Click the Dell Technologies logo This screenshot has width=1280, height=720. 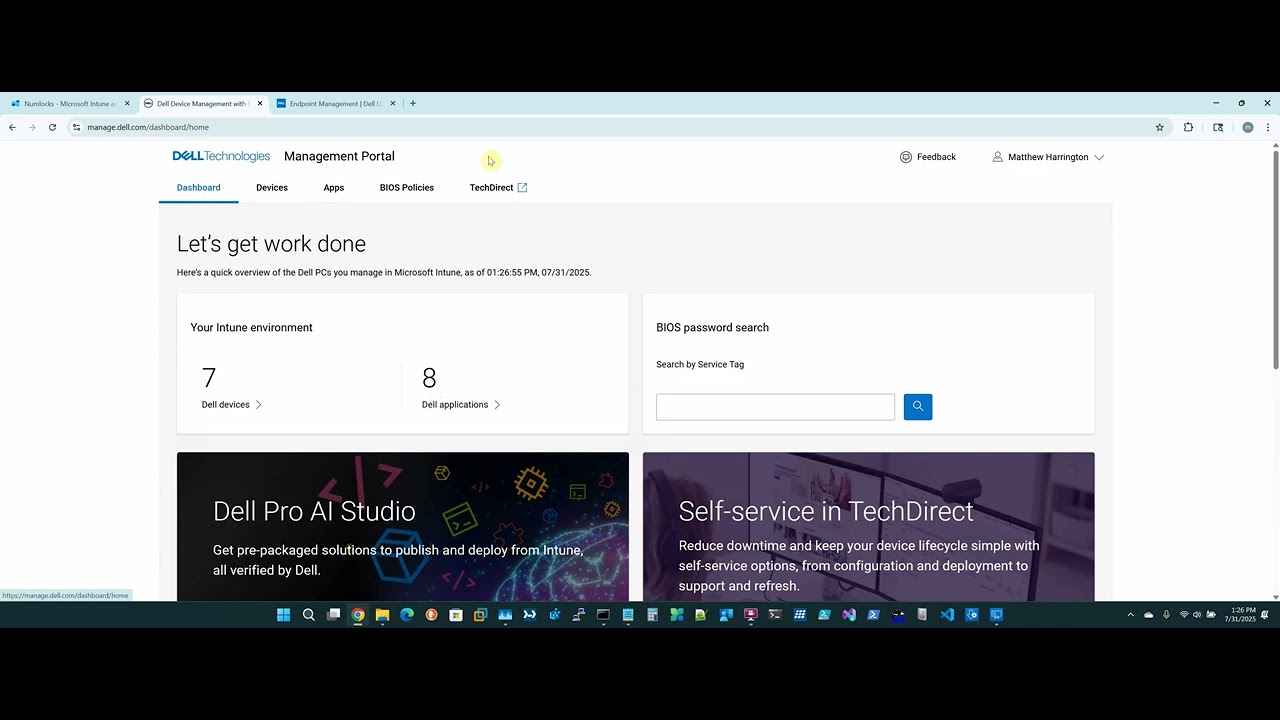click(221, 156)
